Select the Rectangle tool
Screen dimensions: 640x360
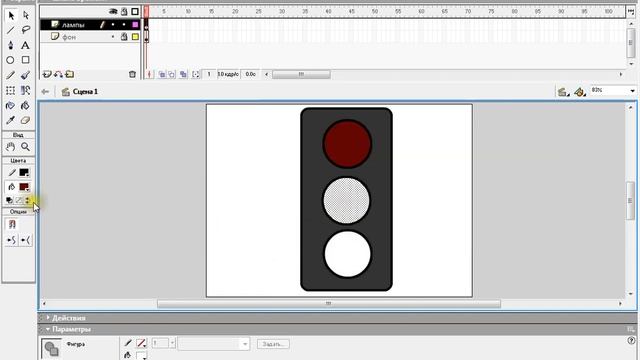click(25, 60)
